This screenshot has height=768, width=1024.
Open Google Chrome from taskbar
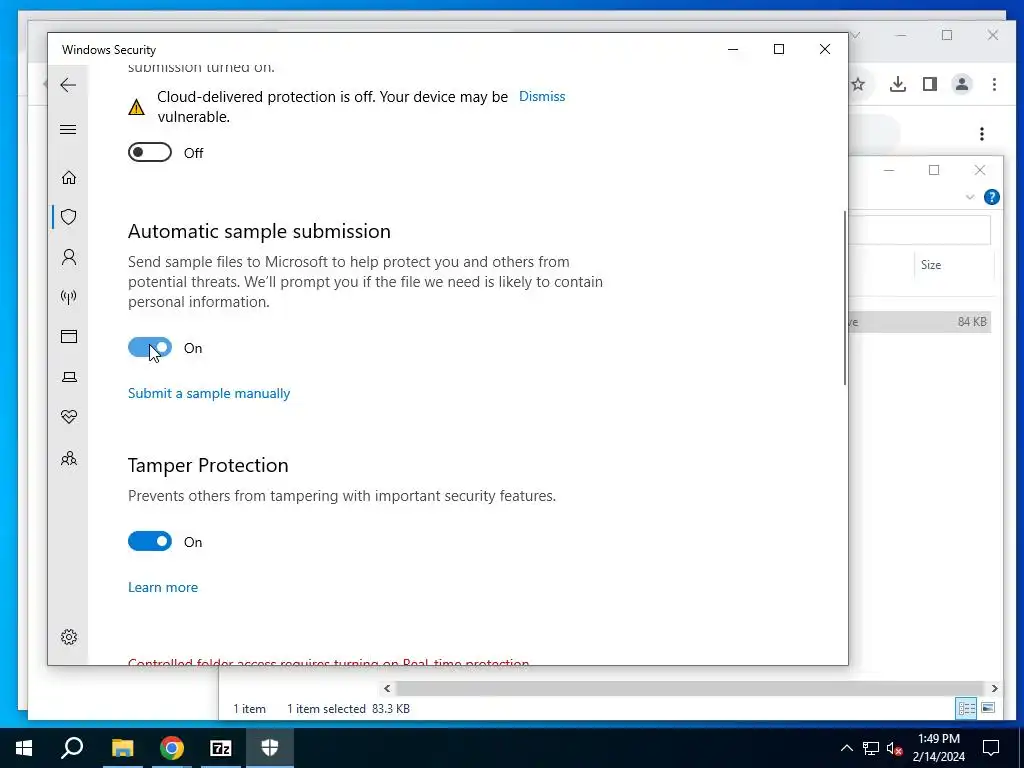coord(172,748)
